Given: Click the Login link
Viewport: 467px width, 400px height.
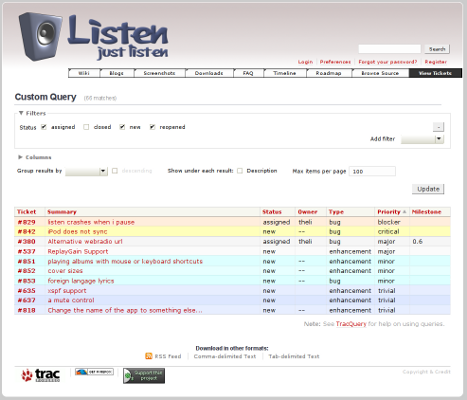Looking at the screenshot, I should click(x=305, y=62).
